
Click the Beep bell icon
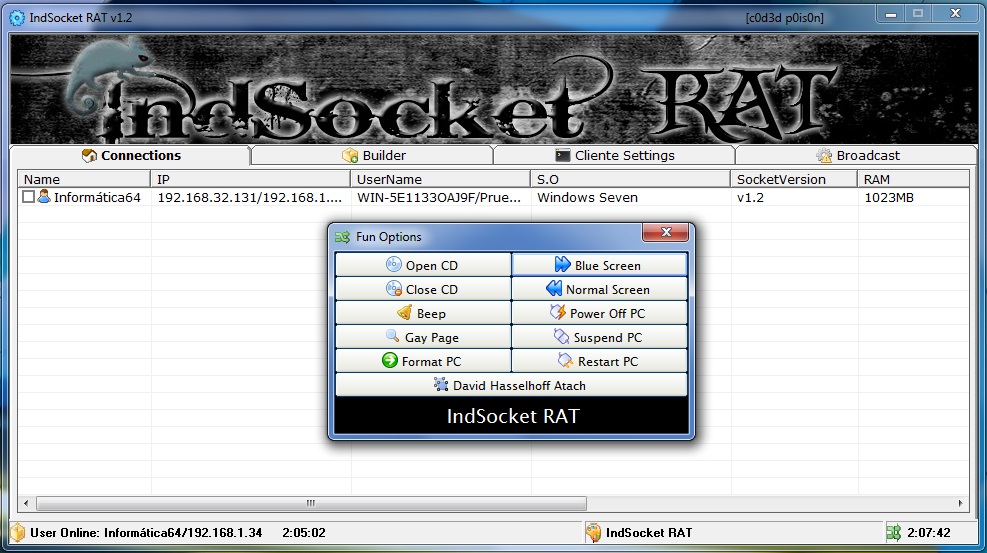(405, 313)
